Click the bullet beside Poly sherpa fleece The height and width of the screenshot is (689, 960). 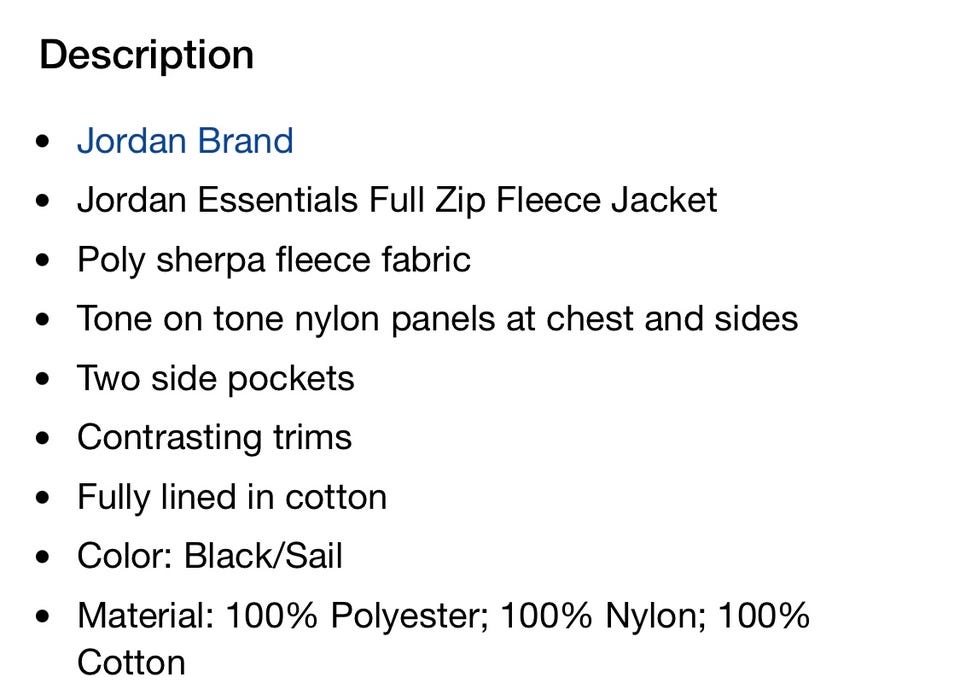42,260
